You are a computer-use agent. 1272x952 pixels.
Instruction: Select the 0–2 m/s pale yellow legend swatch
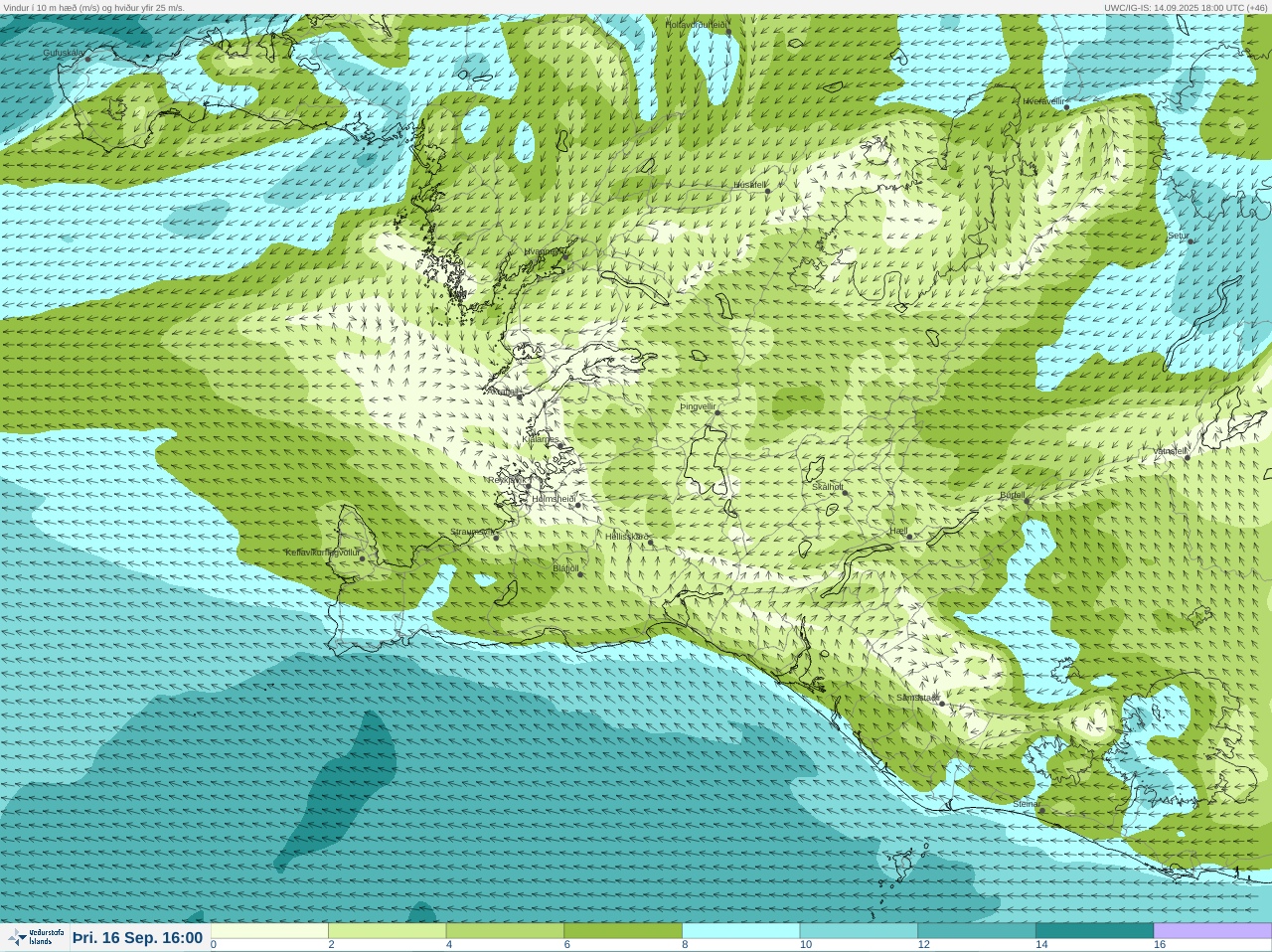coord(269,931)
